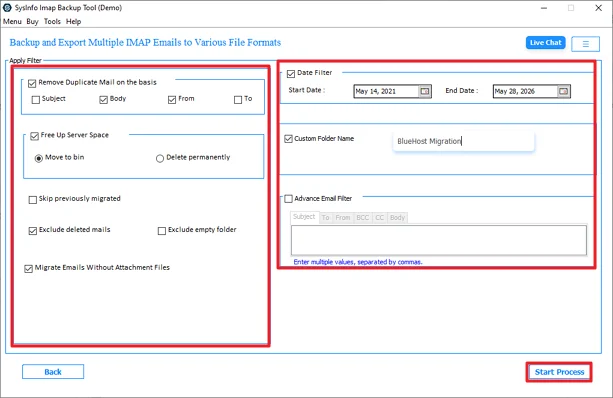Open the Help menu
613x398 pixels.
click(73, 22)
